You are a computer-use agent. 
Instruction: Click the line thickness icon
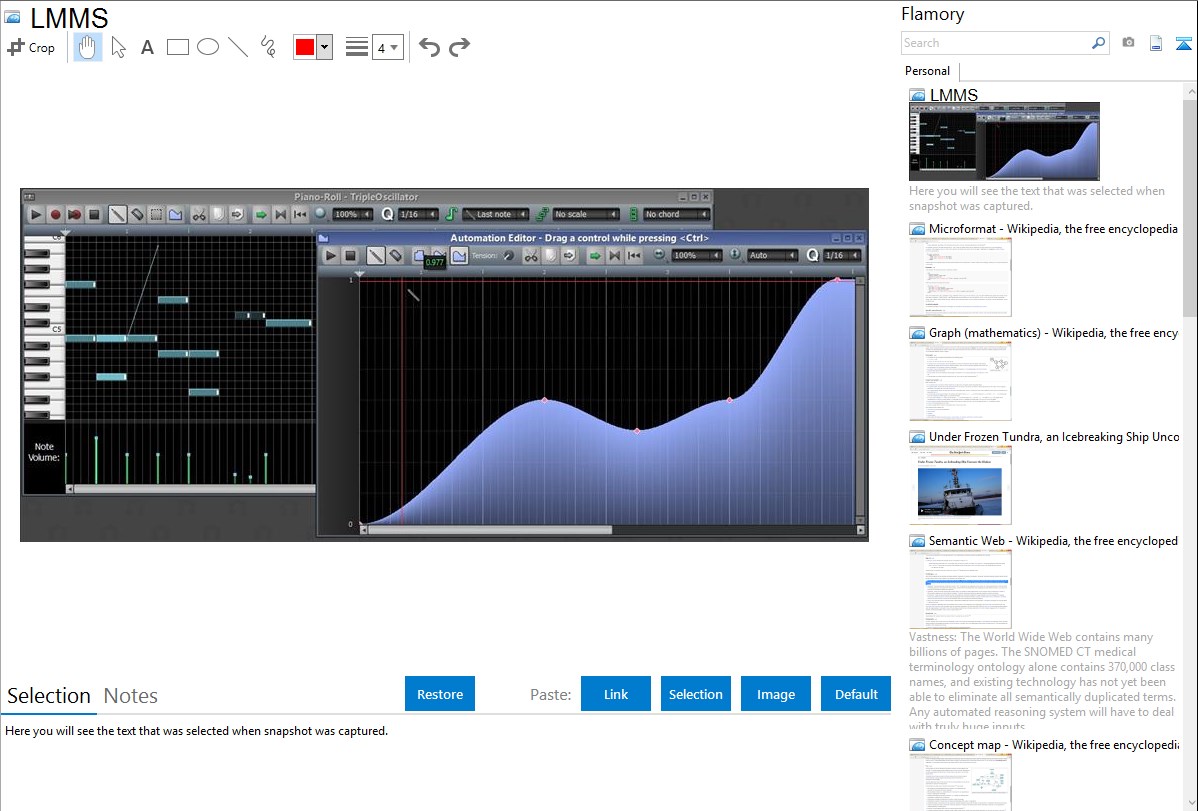[357, 47]
